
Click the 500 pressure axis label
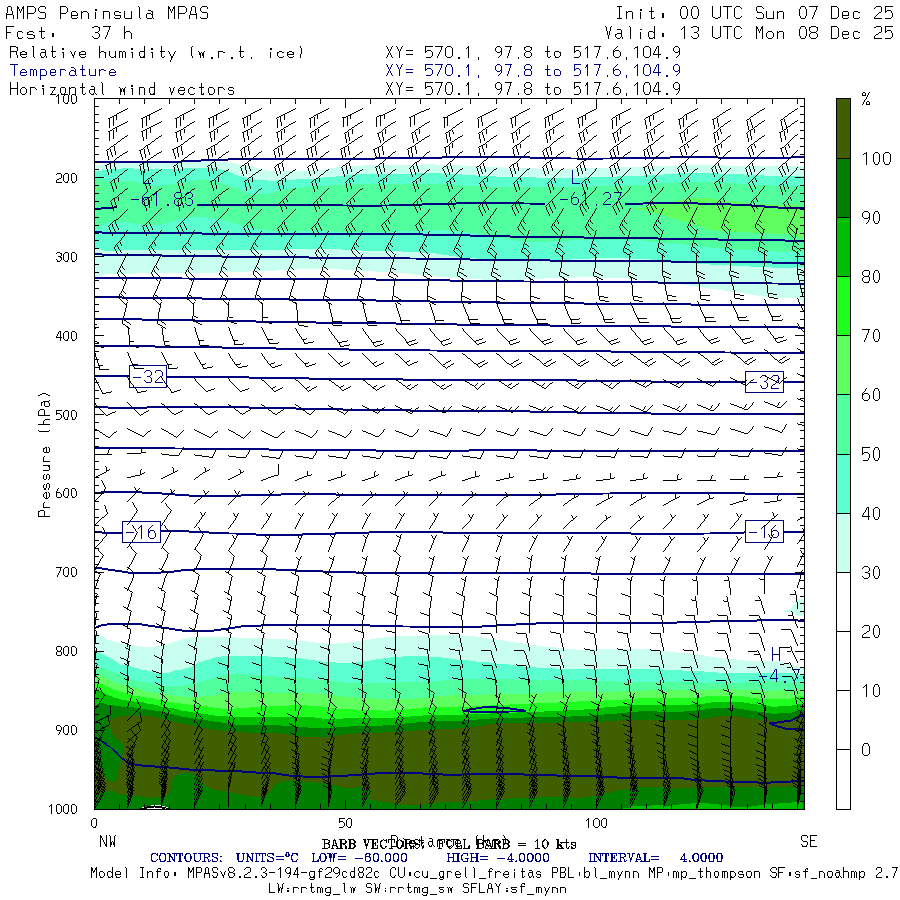66,414
